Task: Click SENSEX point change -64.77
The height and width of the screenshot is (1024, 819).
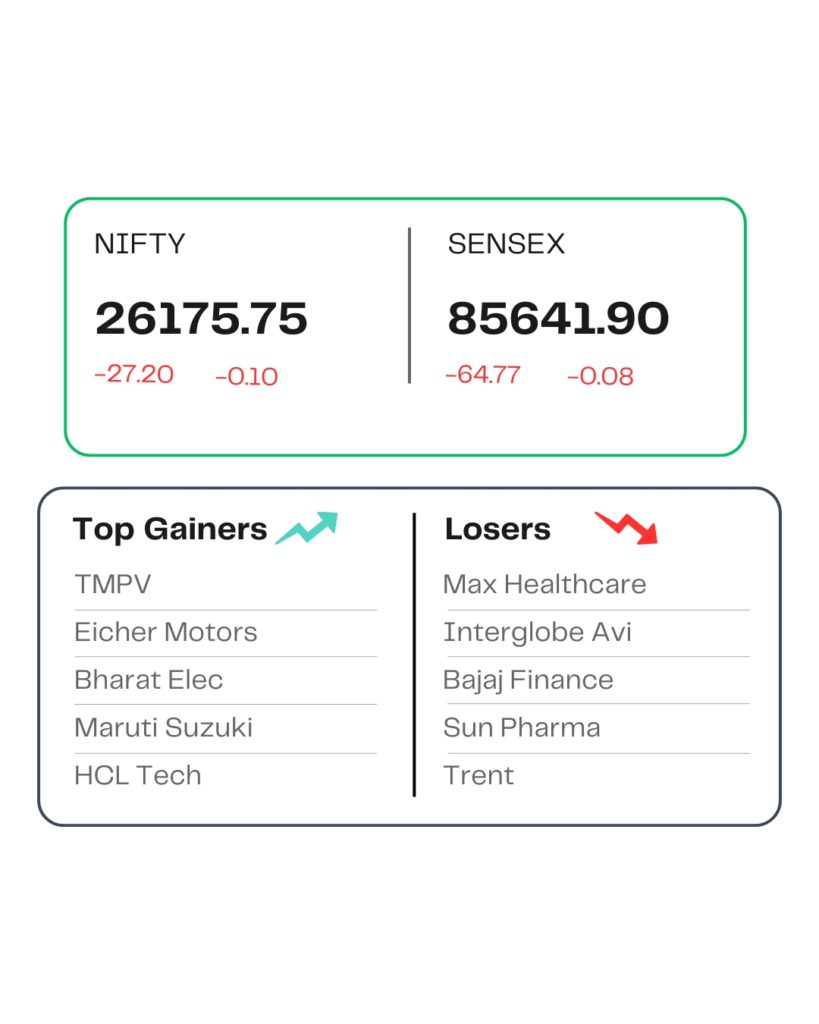Action: 483,375
